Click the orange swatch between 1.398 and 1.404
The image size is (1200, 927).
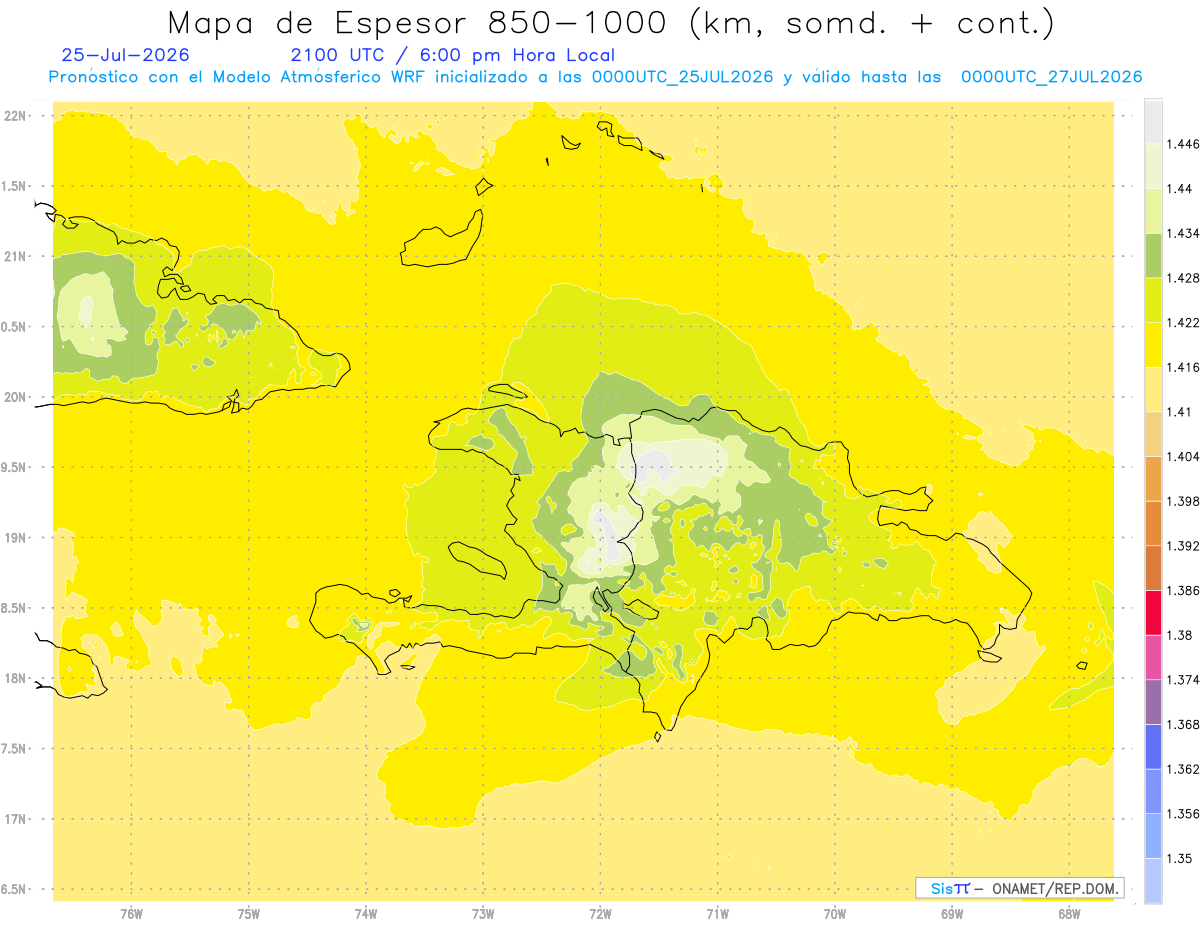(x=1153, y=478)
